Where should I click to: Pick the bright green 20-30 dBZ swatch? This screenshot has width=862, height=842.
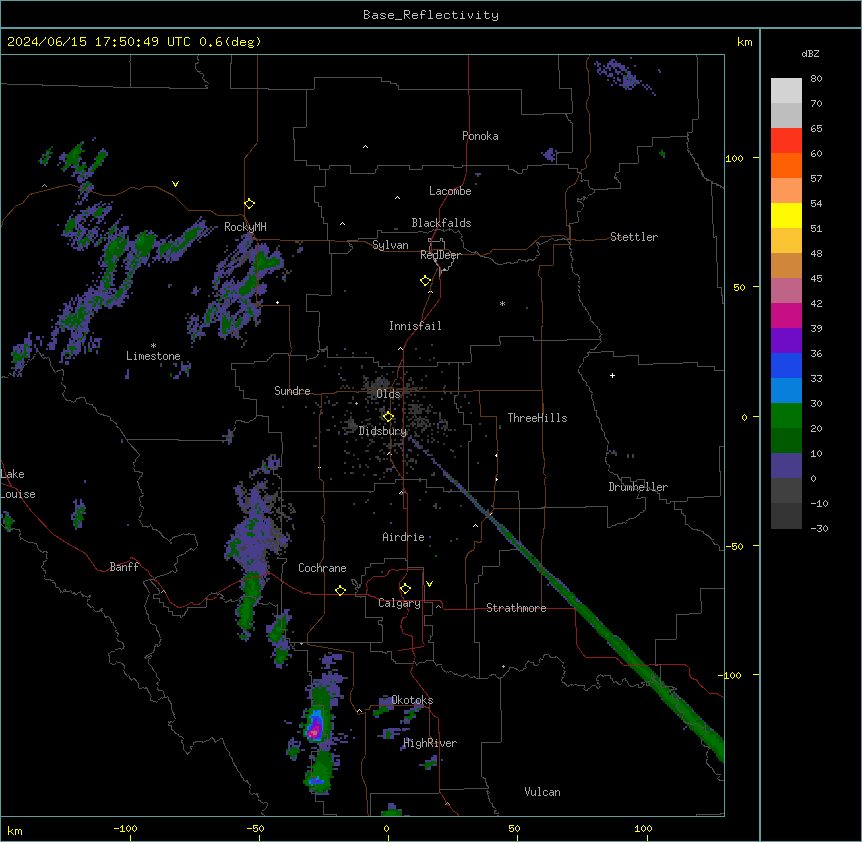[x=786, y=416]
